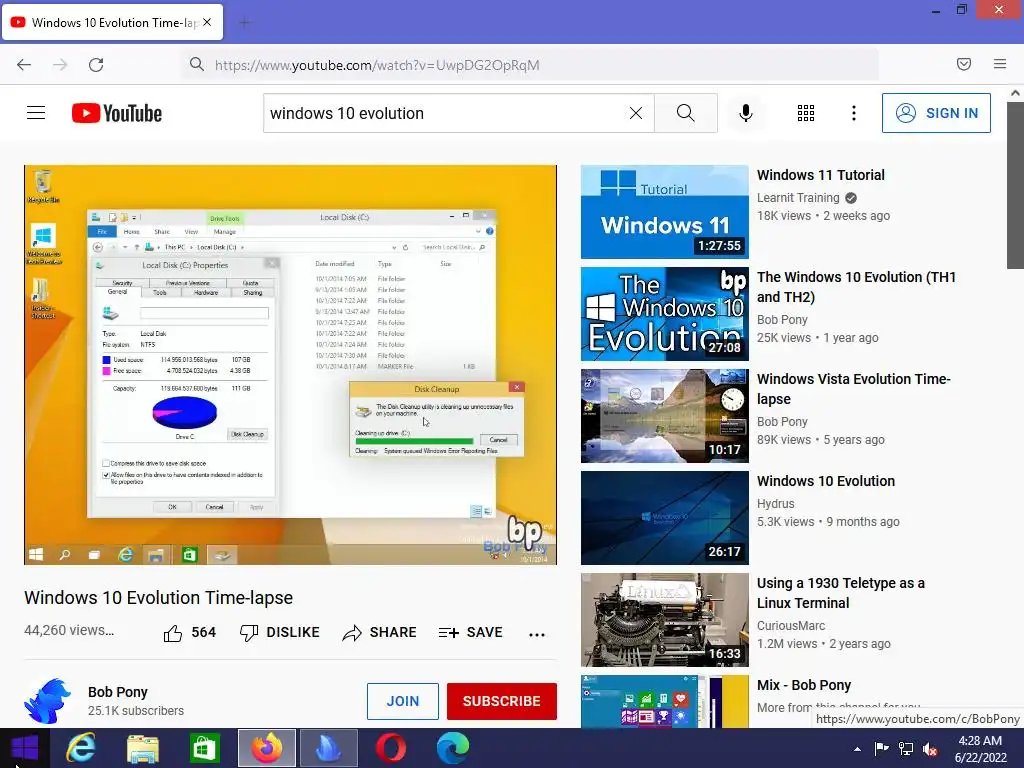This screenshot has height=768, width=1024.
Task: Click SIGN IN button
Action: click(x=936, y=113)
